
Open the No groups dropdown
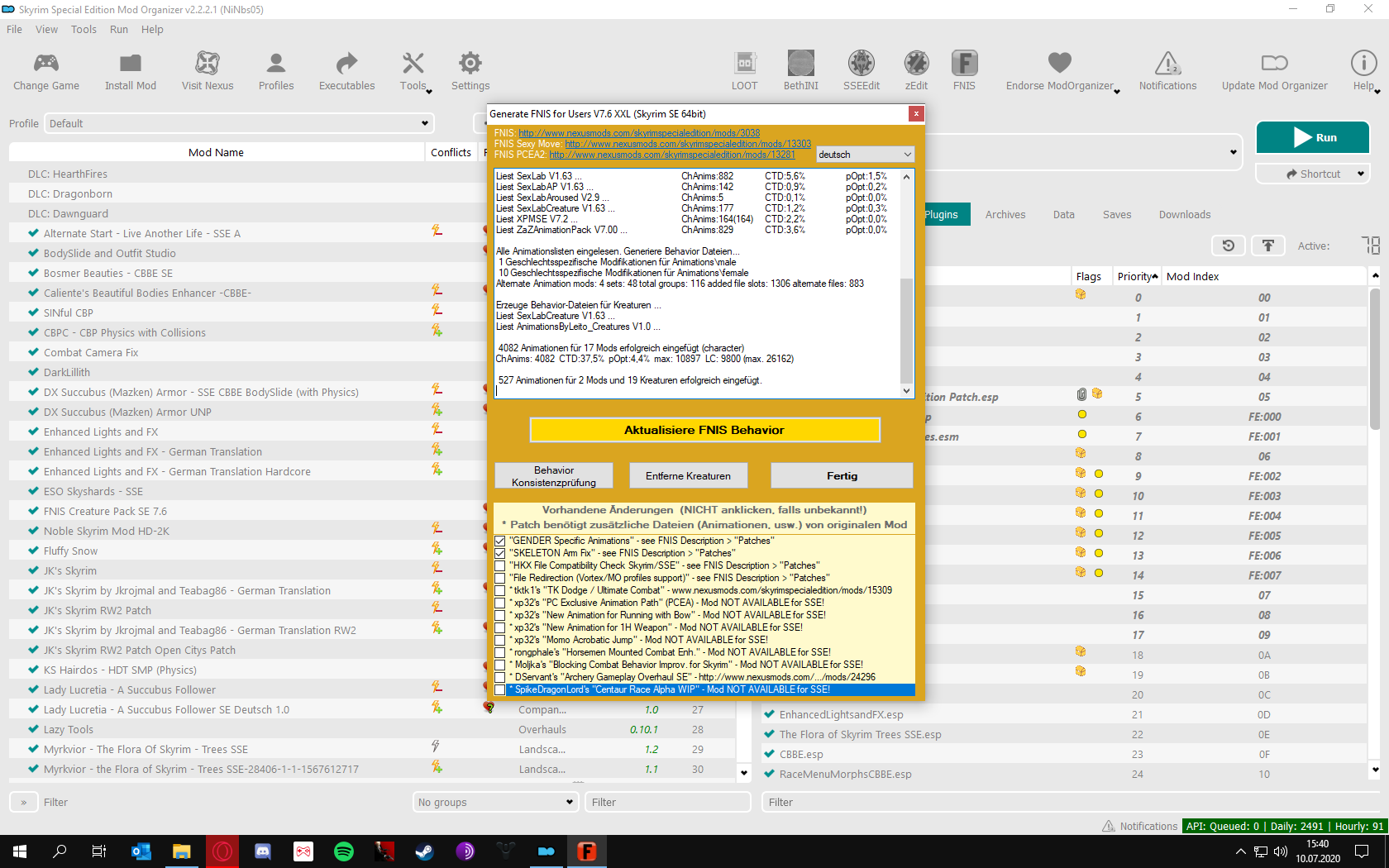(x=495, y=802)
